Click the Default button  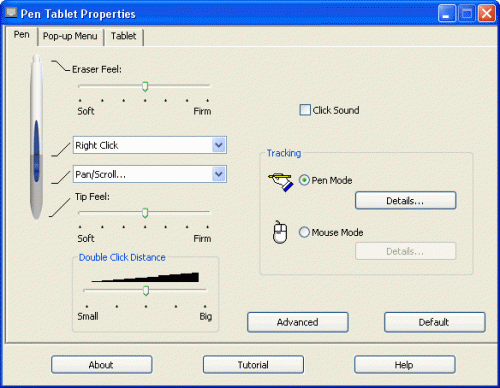pyautogui.click(x=434, y=322)
